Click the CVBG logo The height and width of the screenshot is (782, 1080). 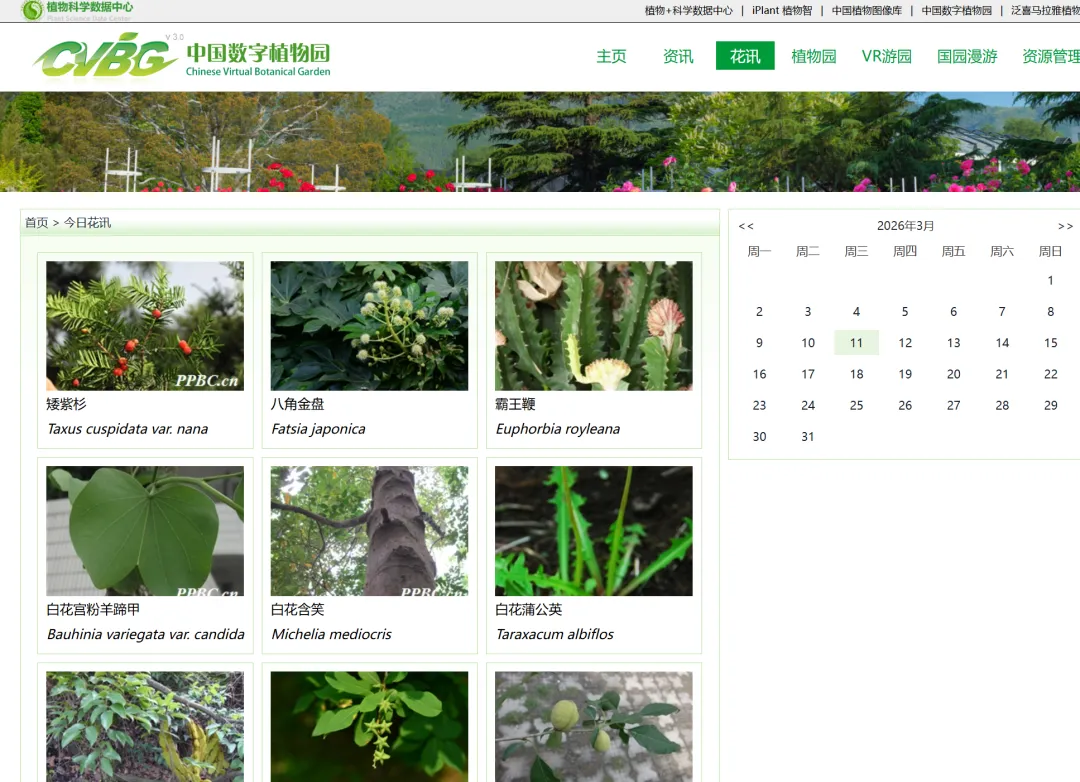182,57
